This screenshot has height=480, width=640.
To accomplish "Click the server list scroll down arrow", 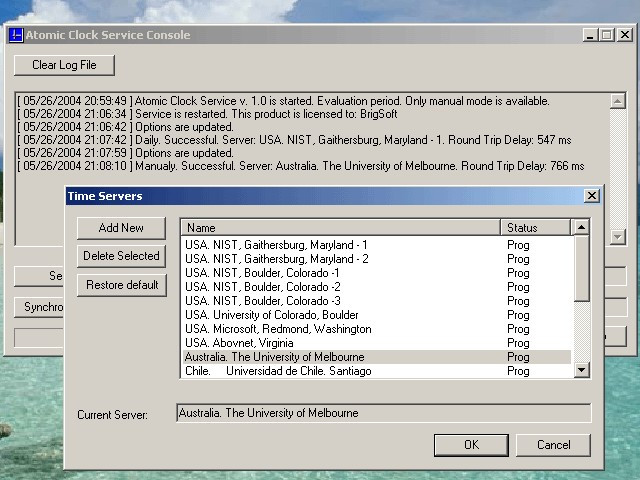I will tap(581, 370).
